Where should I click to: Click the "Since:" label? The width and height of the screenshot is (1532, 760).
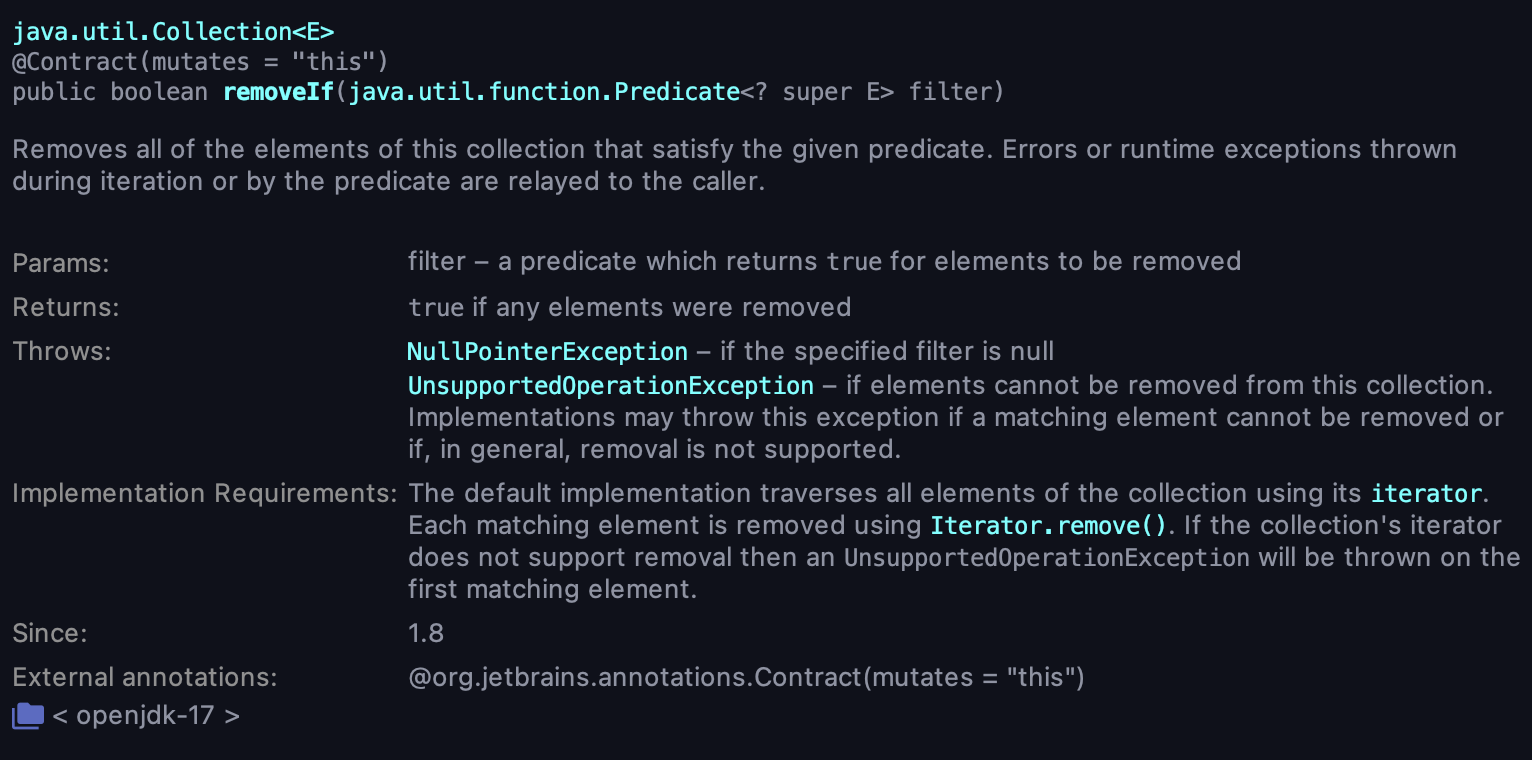50,633
